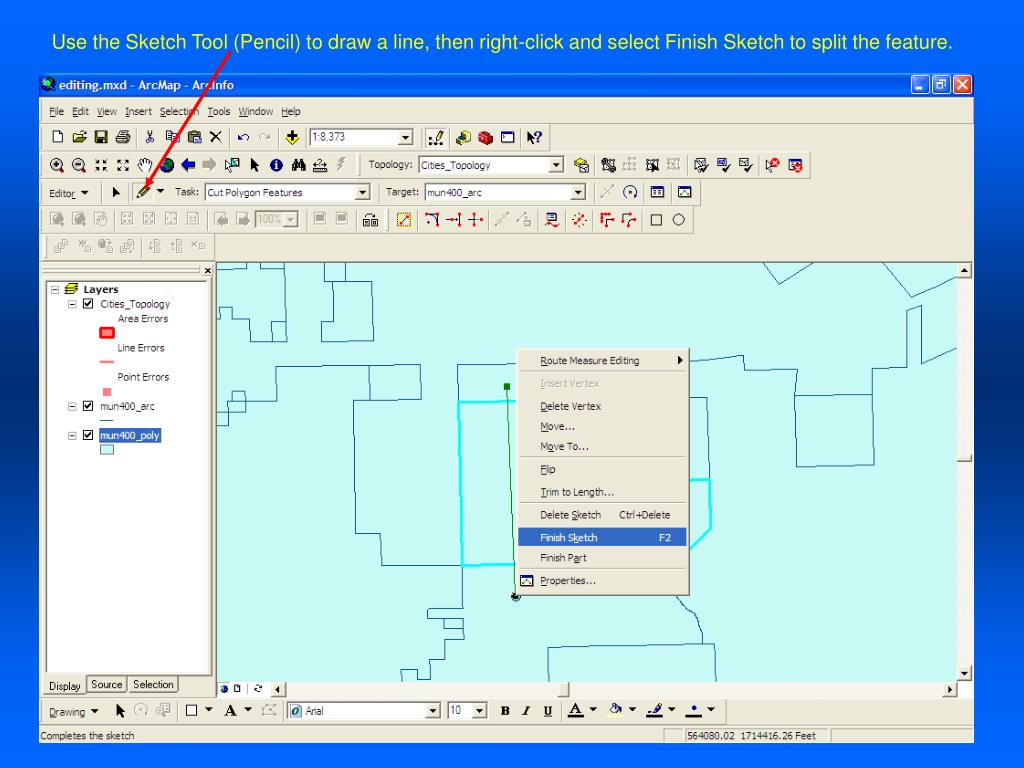Switch to the Selection tab
Image resolution: width=1024 pixels, height=768 pixels.
tap(153, 684)
